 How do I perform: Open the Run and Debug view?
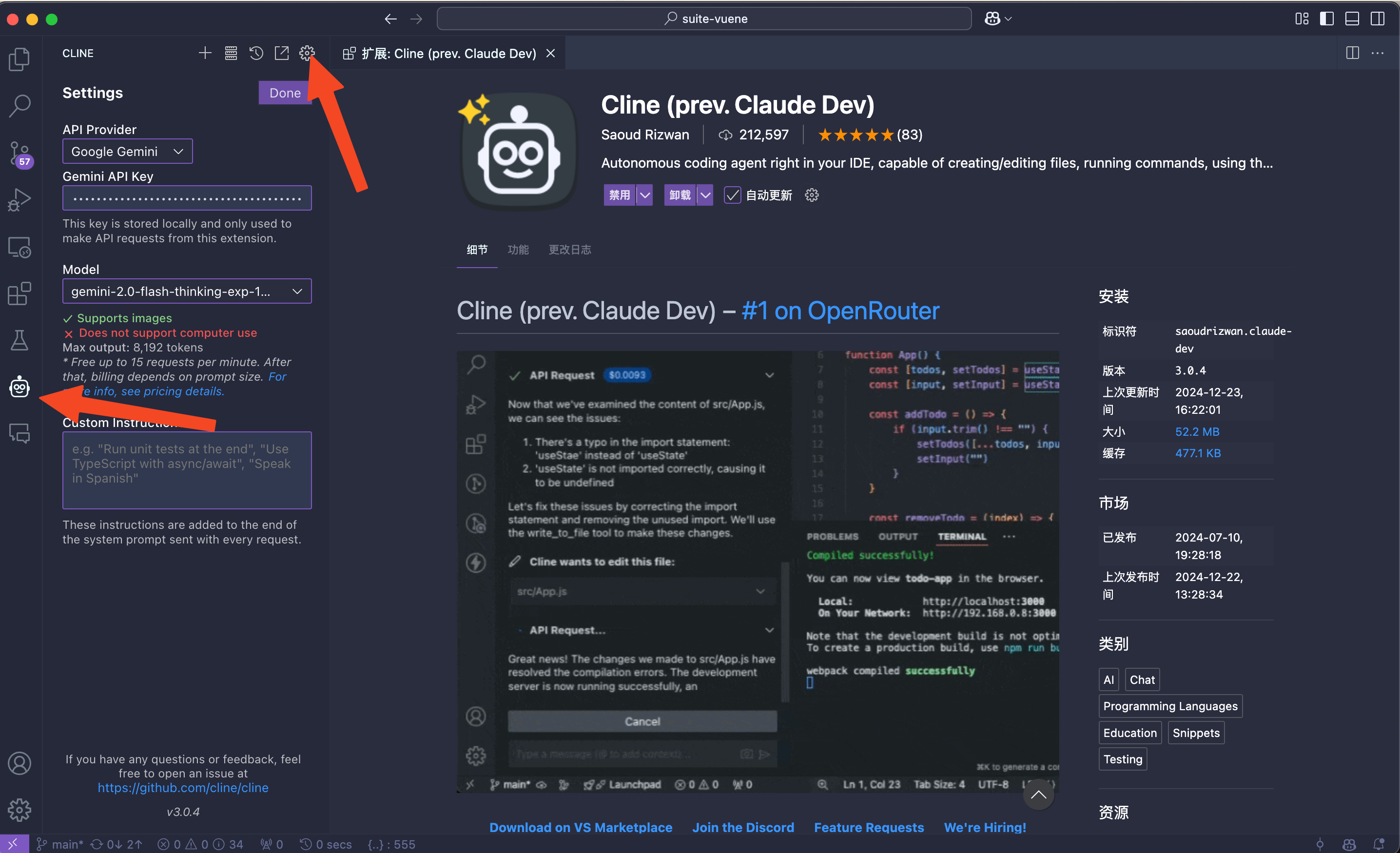click(x=20, y=200)
